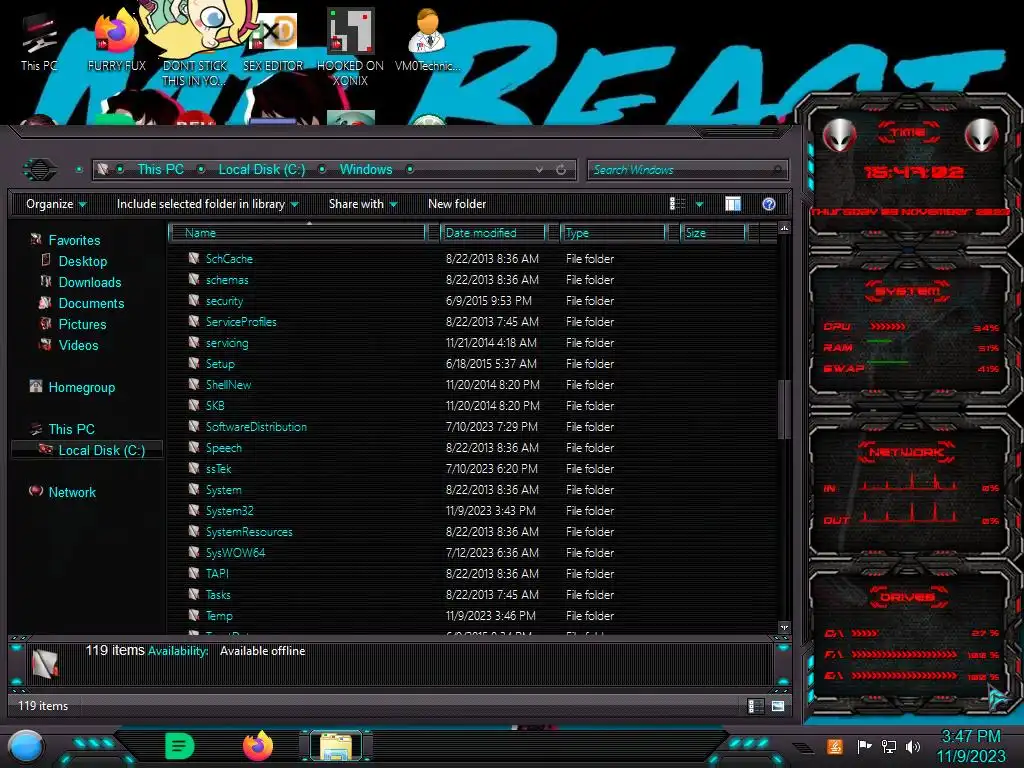1024x768 pixels.
Task: Select the SoftwareDistribution folder
Action: point(256,426)
